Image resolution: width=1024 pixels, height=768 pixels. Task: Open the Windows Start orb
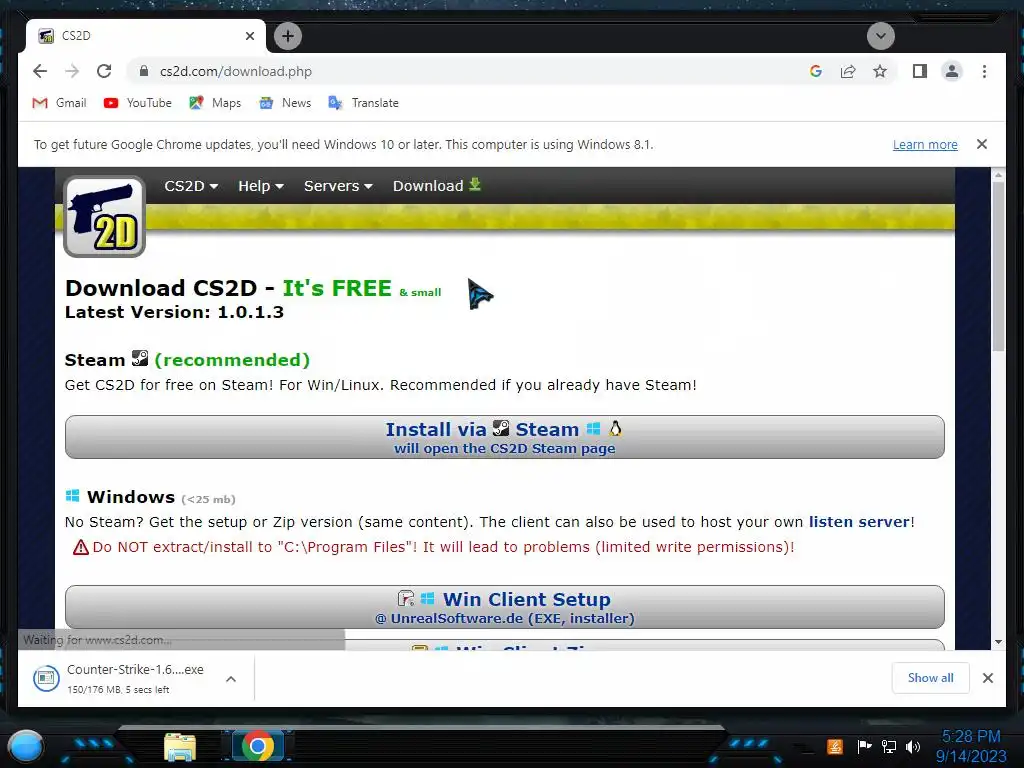[26, 746]
